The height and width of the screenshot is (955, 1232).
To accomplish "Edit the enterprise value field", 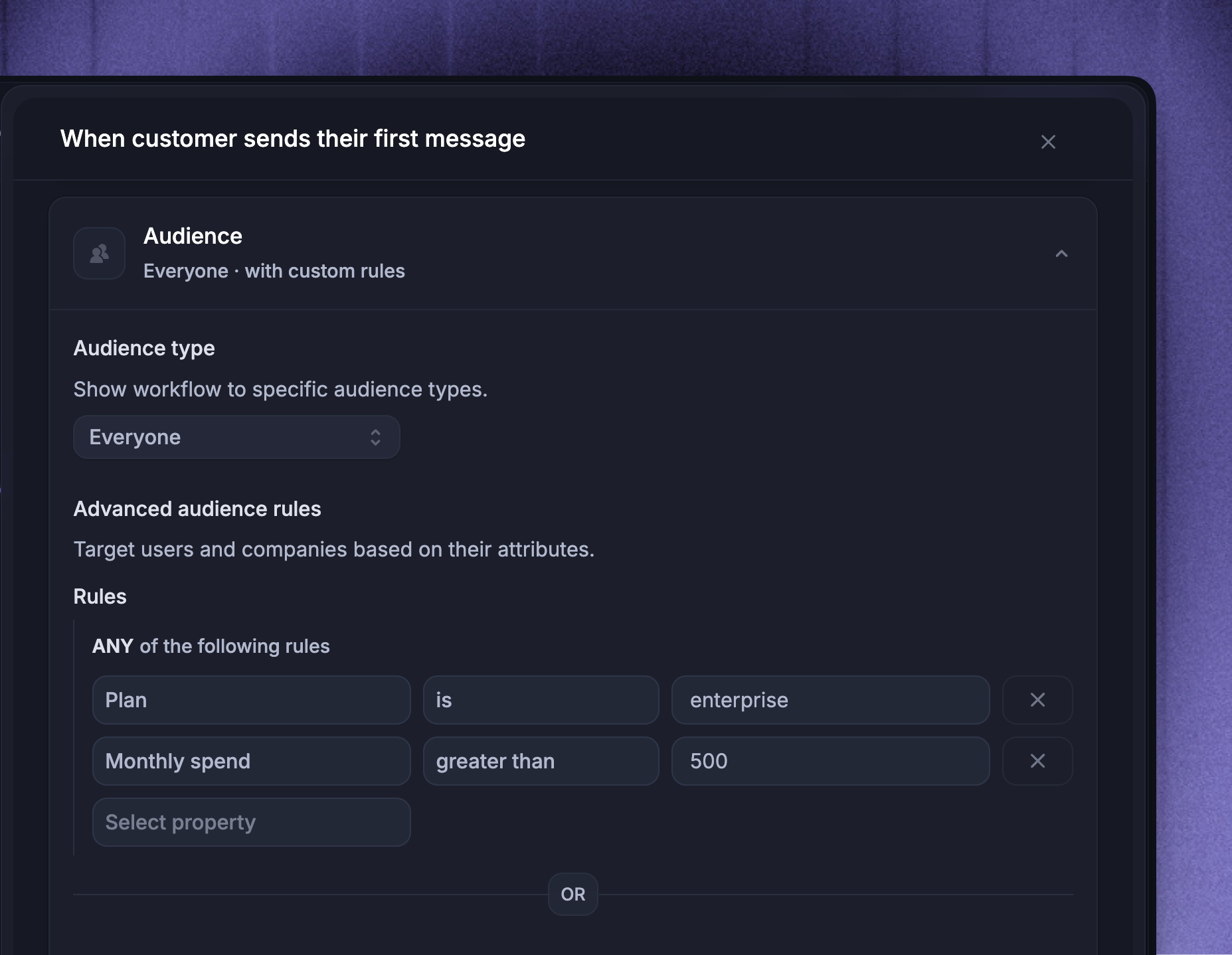I will (831, 700).
